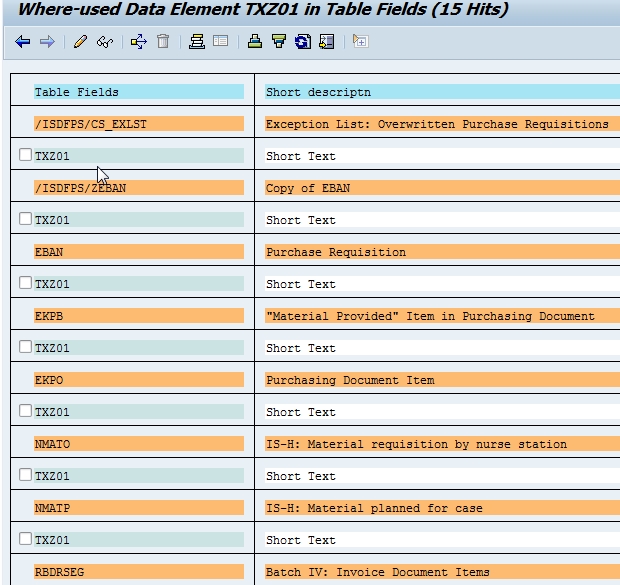Click the Table Fields column header
This screenshot has width=620, height=585.
coord(139,92)
